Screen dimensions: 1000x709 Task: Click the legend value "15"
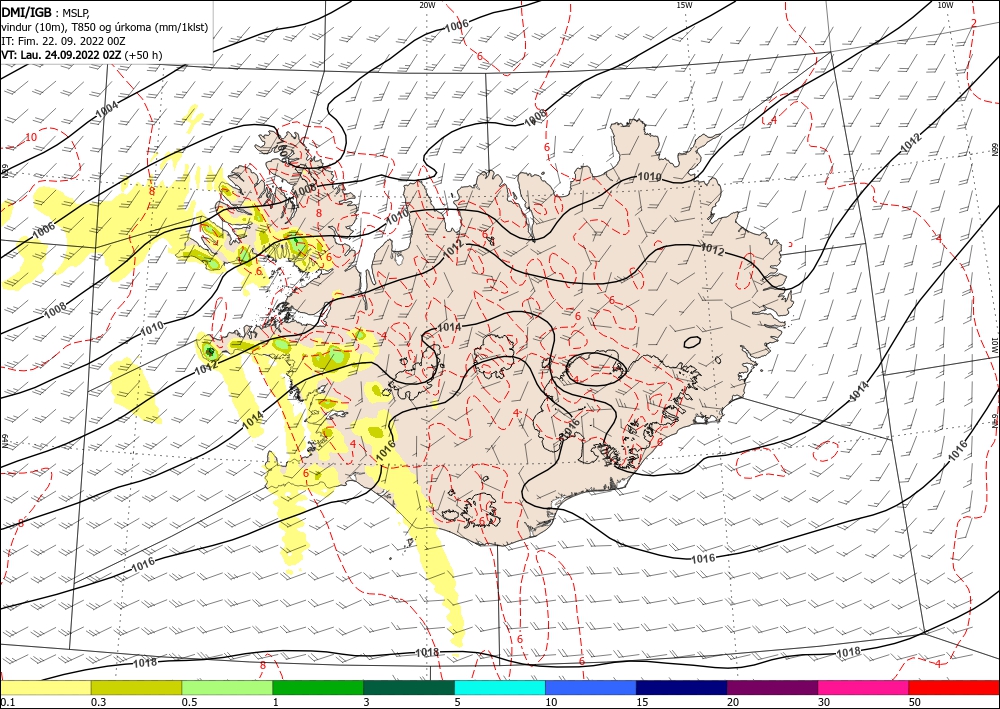(x=642, y=702)
